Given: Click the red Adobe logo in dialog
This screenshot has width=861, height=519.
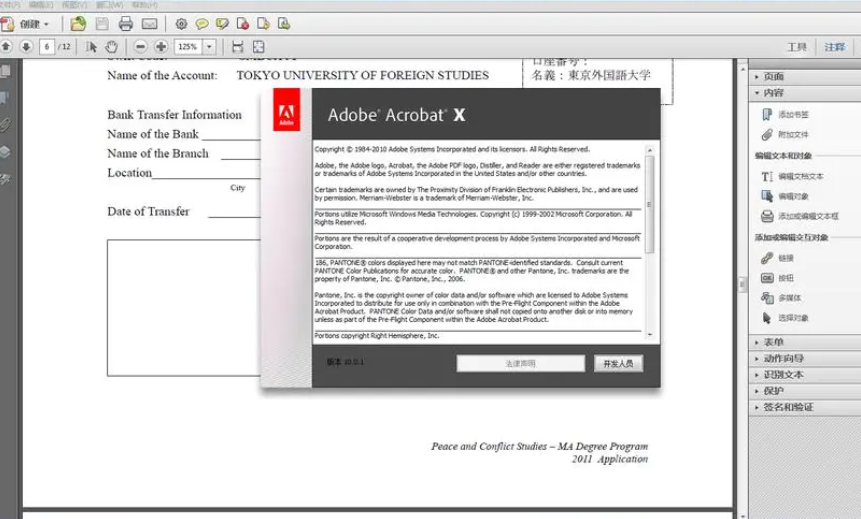Looking at the screenshot, I should pyautogui.click(x=287, y=110).
